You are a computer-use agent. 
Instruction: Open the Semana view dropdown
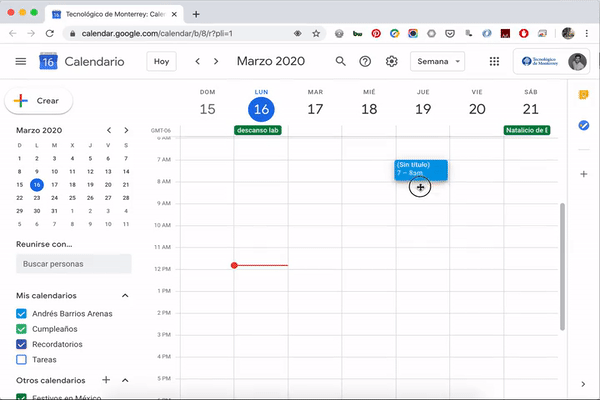coord(437,61)
